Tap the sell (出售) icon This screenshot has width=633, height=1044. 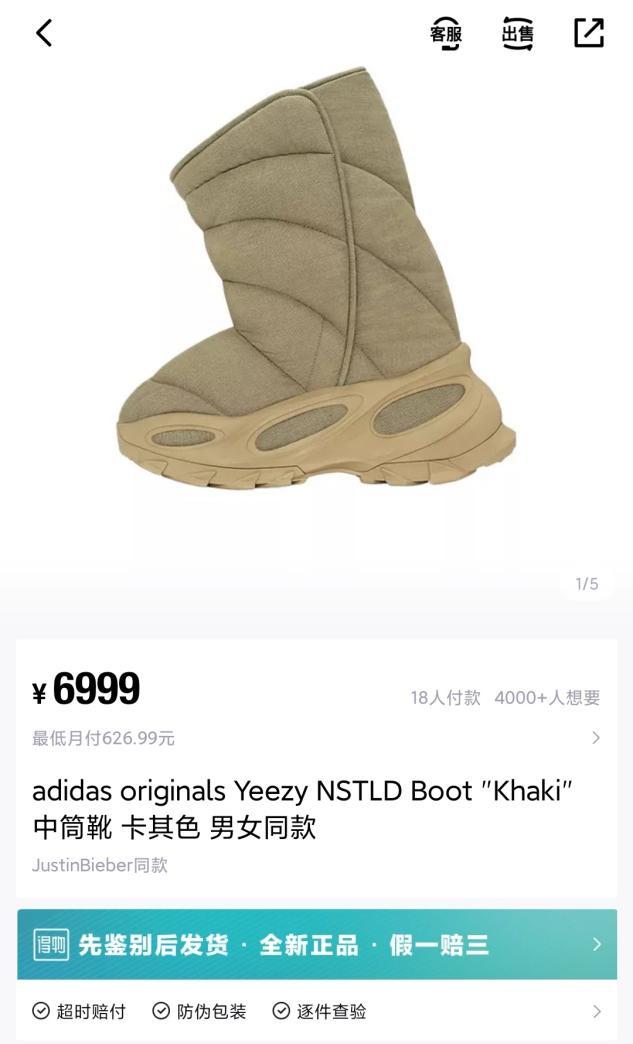pos(517,33)
